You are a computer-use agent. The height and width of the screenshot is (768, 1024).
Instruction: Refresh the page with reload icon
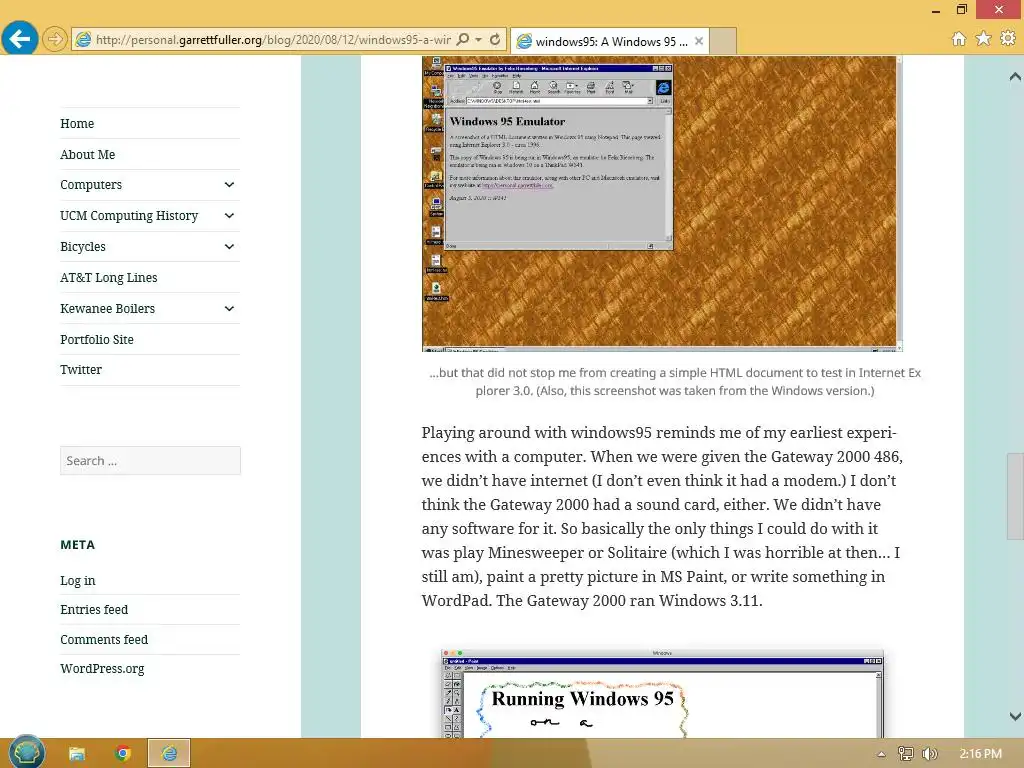coord(495,40)
